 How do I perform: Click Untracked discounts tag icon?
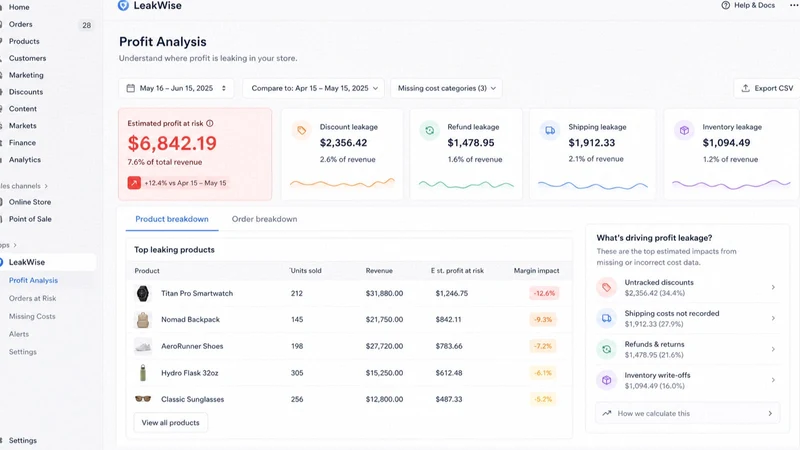[x=606, y=288]
